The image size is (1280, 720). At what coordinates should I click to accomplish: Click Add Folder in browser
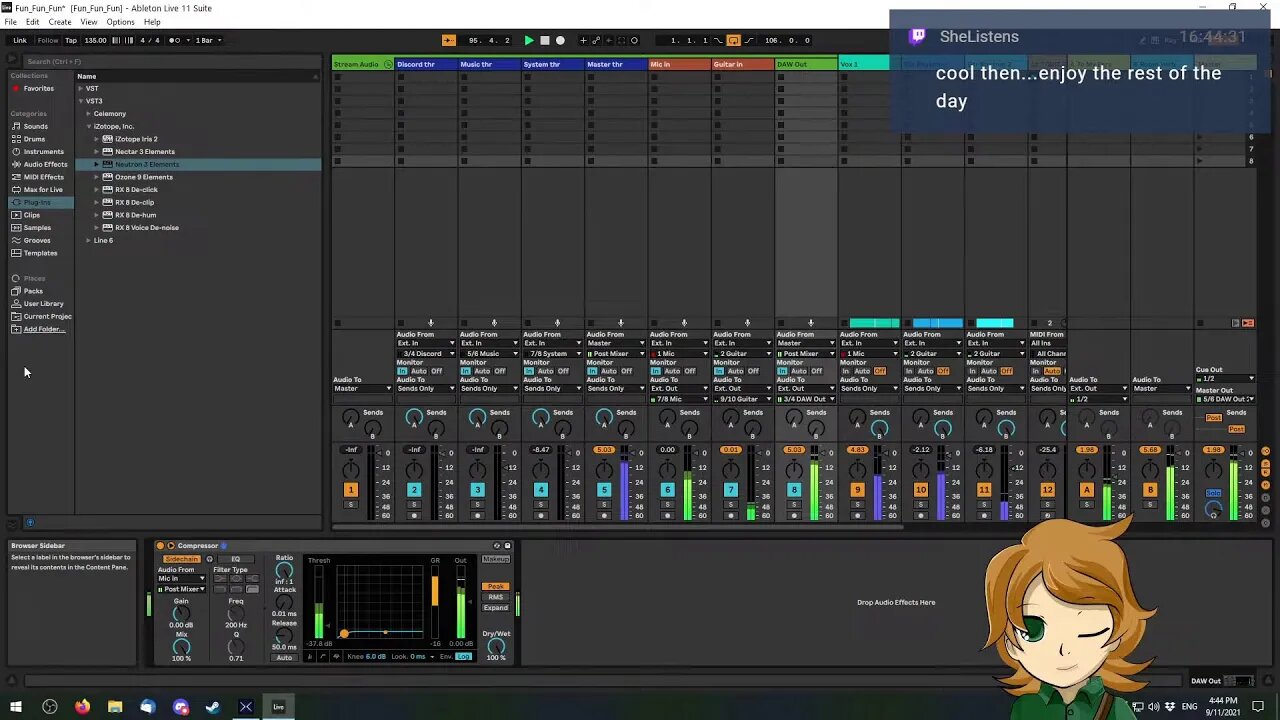tap(43, 329)
